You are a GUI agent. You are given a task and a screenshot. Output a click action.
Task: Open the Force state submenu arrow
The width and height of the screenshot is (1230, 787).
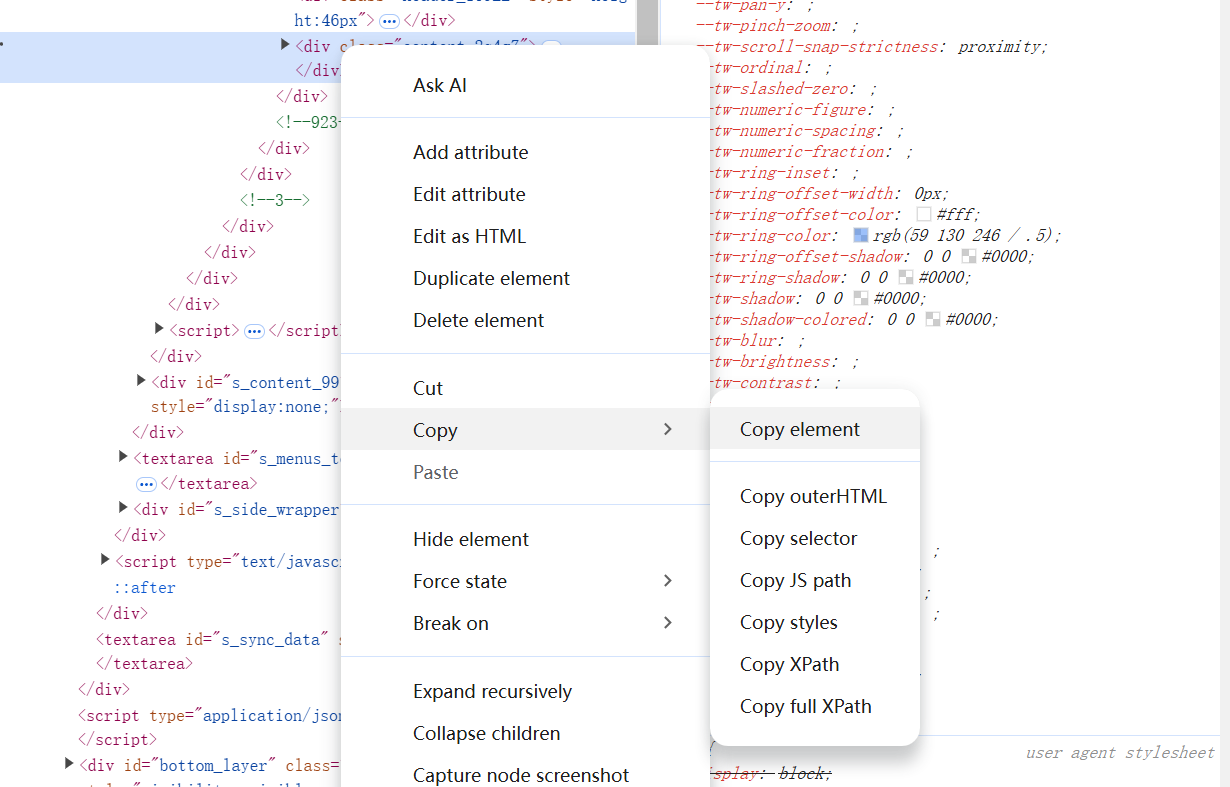668,581
